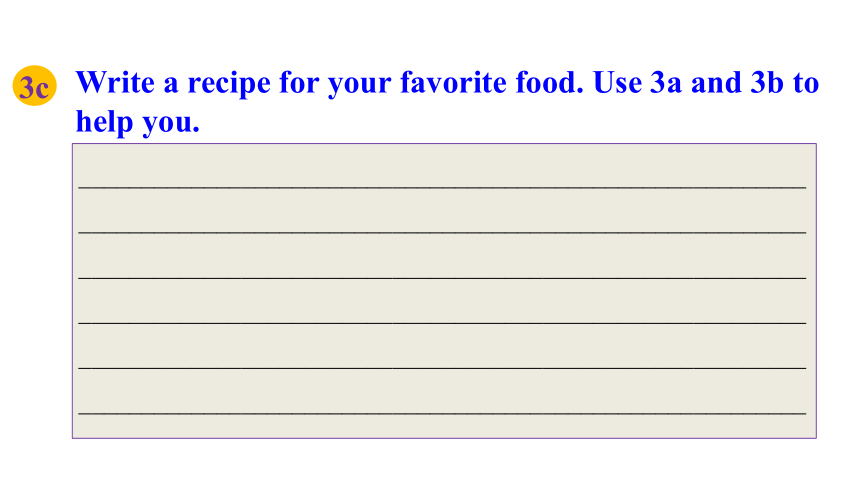The height and width of the screenshot is (484, 860).
Task: Click the word "to" ending the first line
Action: [806, 83]
